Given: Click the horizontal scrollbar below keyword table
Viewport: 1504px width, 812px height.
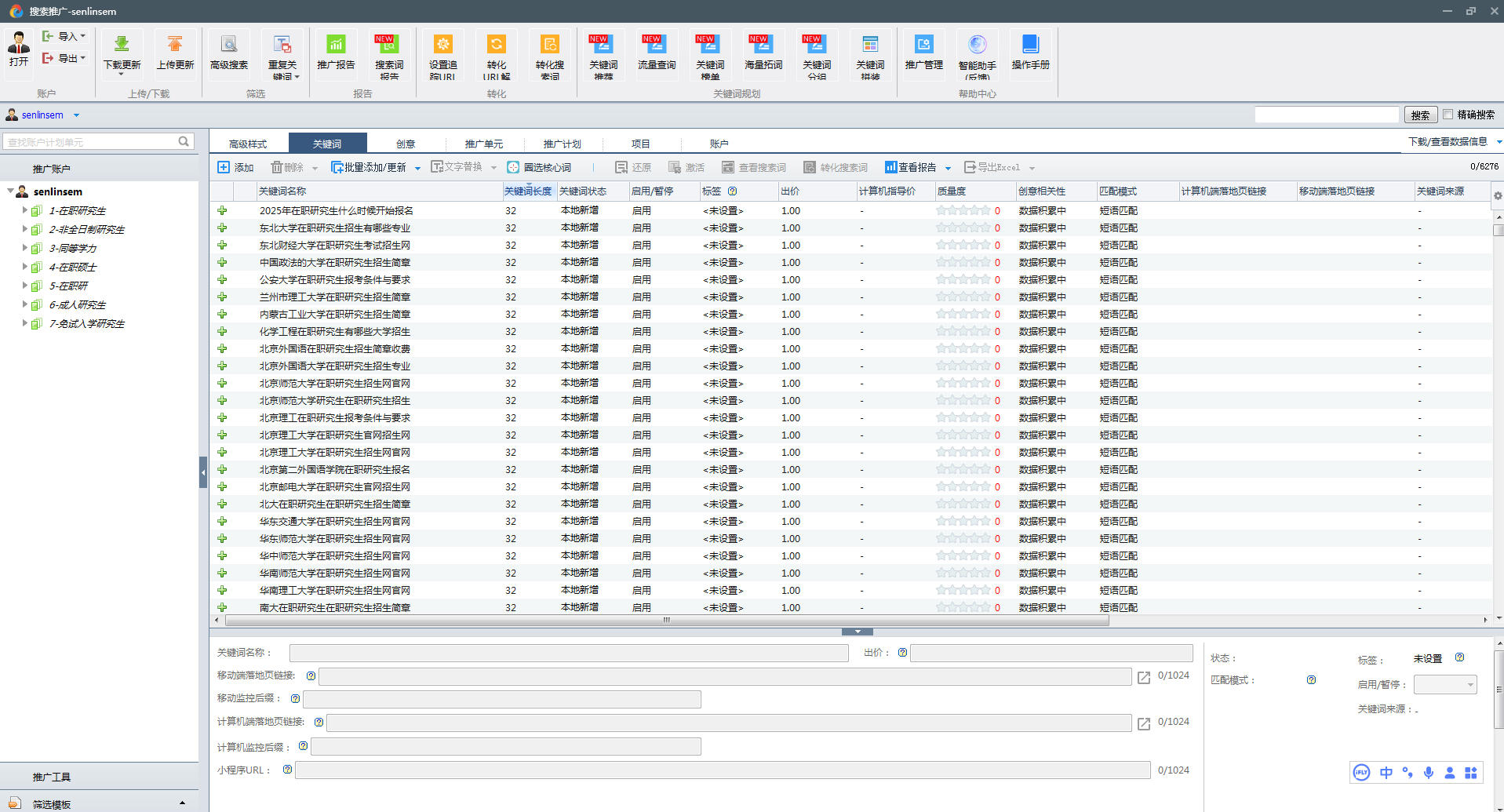Looking at the screenshot, I should 667,620.
